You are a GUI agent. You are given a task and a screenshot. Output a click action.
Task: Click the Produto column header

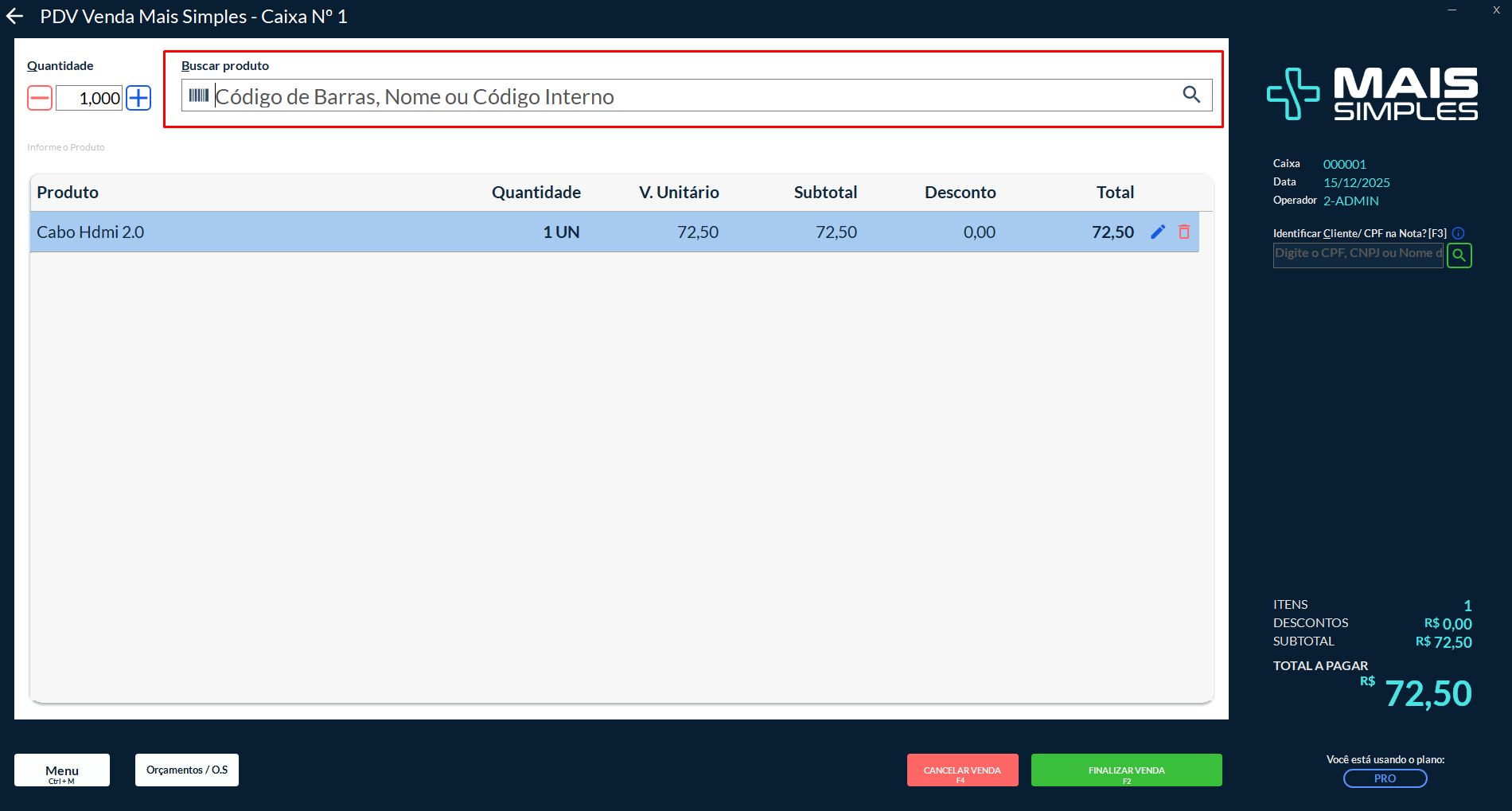[x=68, y=193]
